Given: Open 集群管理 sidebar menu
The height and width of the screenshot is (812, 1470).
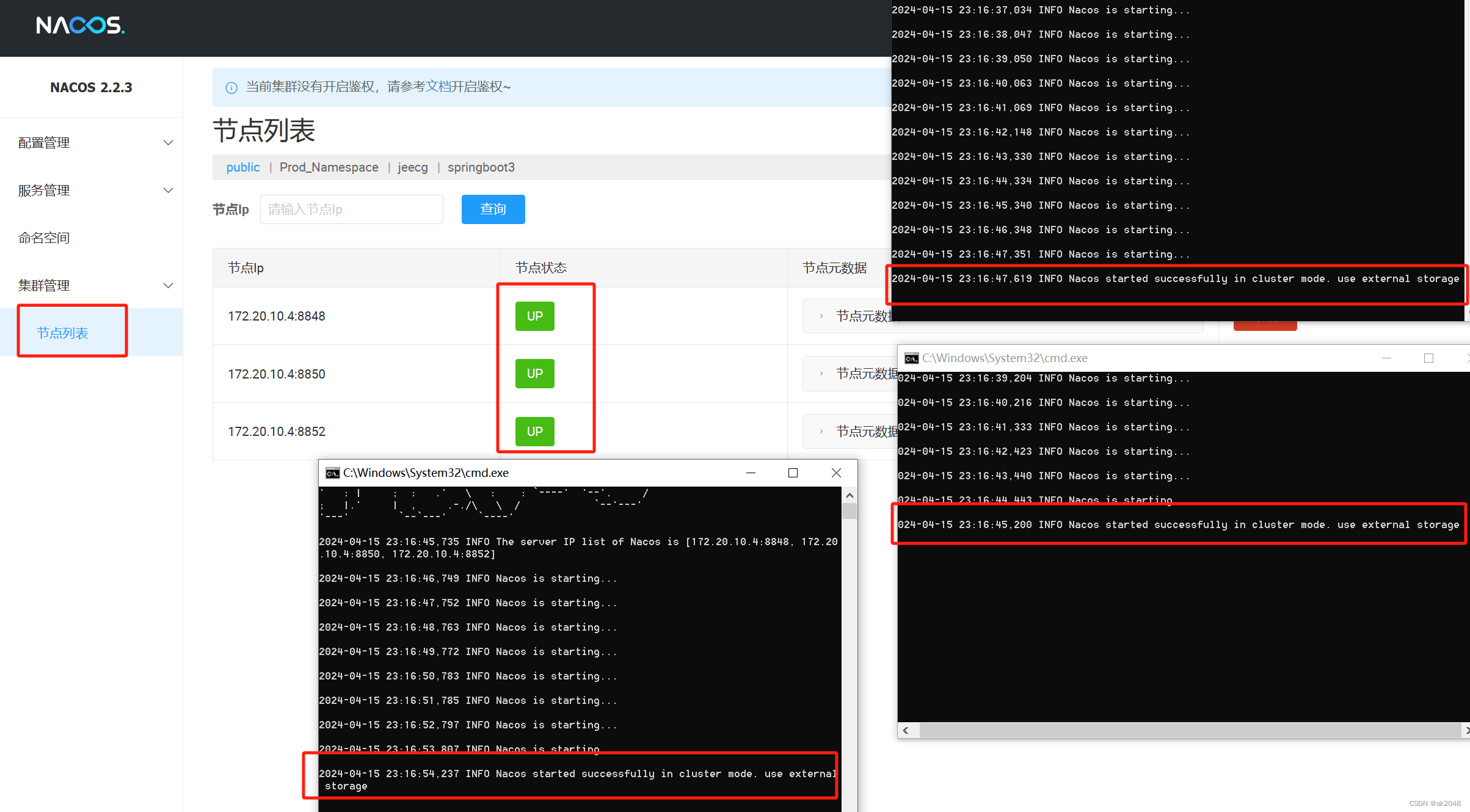Looking at the screenshot, I should click(x=91, y=286).
